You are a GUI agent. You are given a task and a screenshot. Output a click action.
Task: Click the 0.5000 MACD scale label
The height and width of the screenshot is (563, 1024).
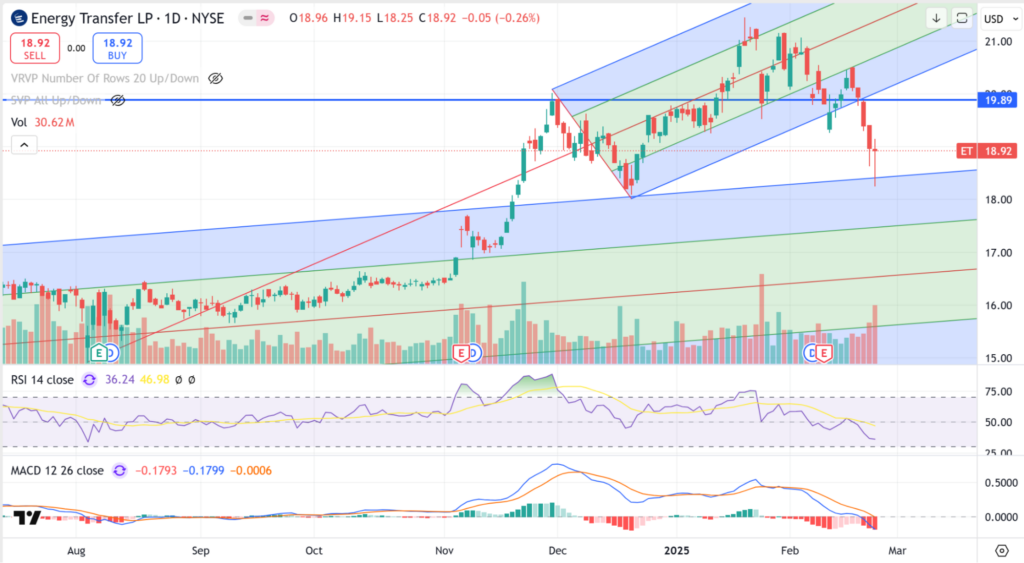(x=1001, y=483)
